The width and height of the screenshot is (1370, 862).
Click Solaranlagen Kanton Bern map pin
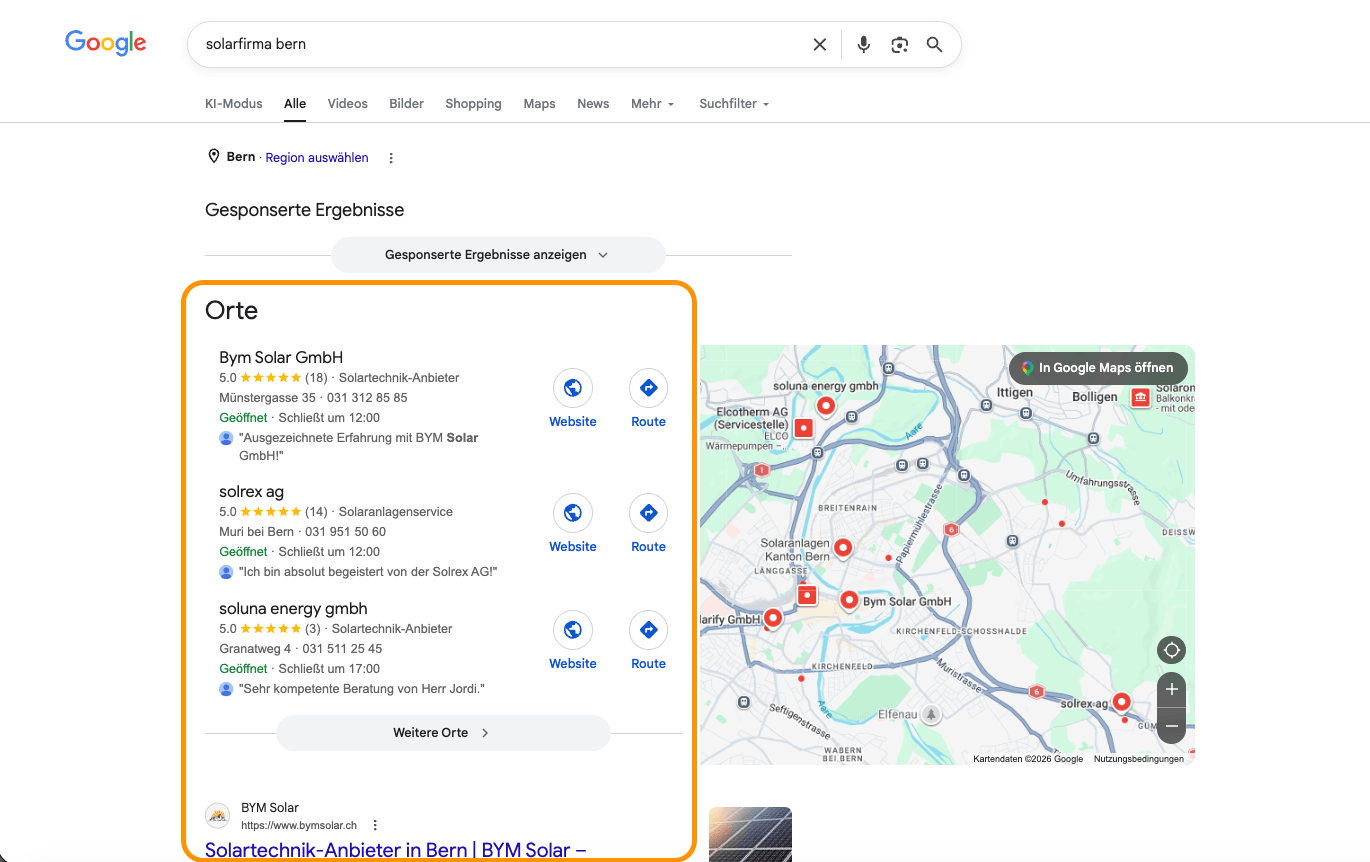pyautogui.click(x=843, y=547)
